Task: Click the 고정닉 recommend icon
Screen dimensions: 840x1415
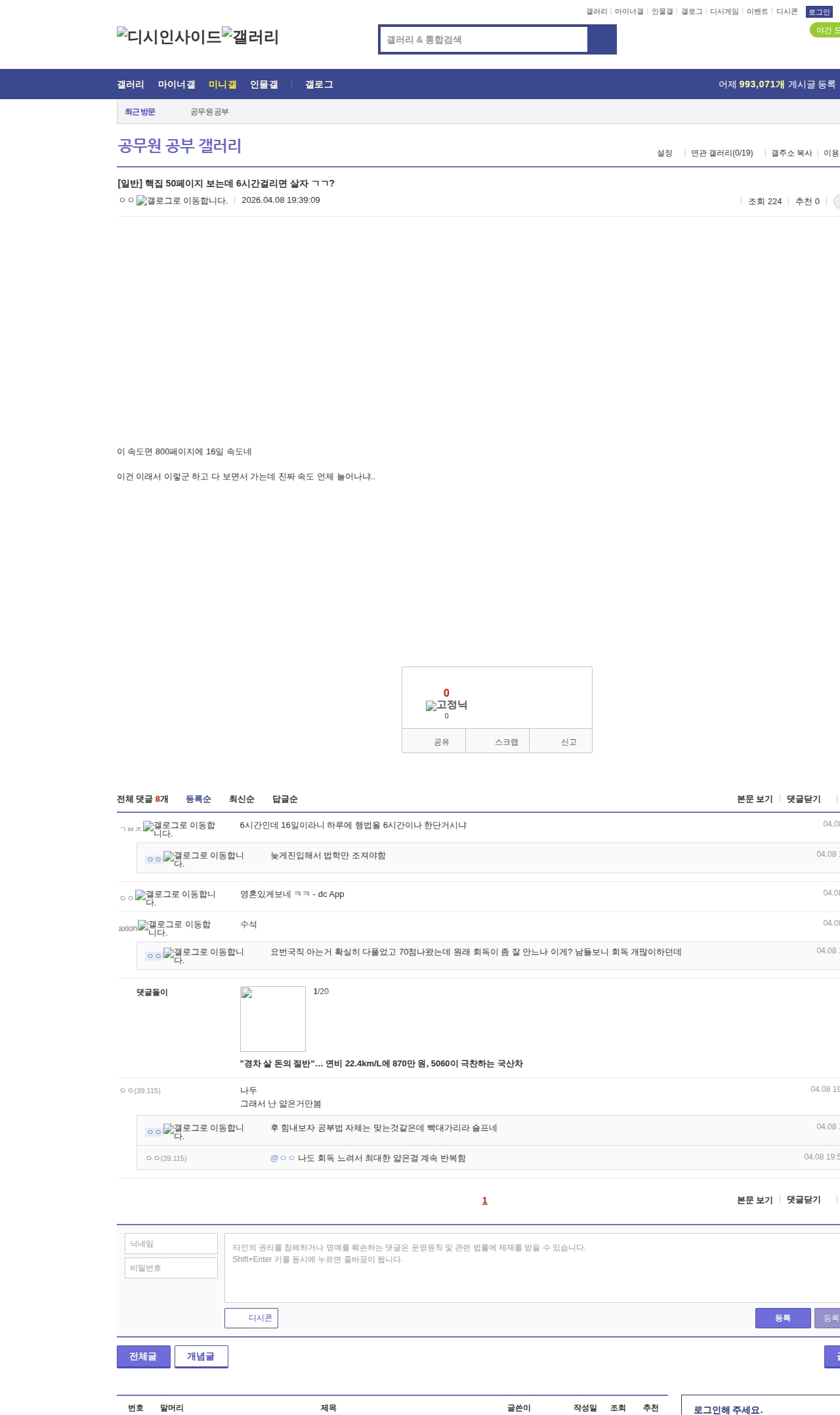Action: (x=446, y=705)
